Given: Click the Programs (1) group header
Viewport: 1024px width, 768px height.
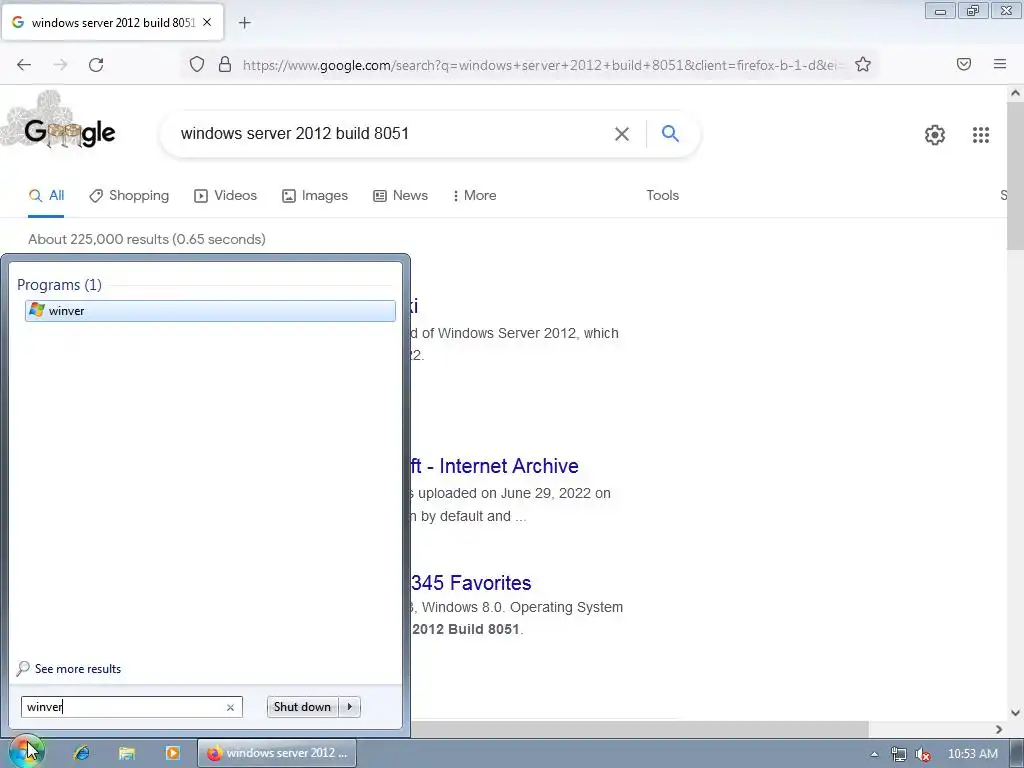Looking at the screenshot, I should click(x=59, y=285).
